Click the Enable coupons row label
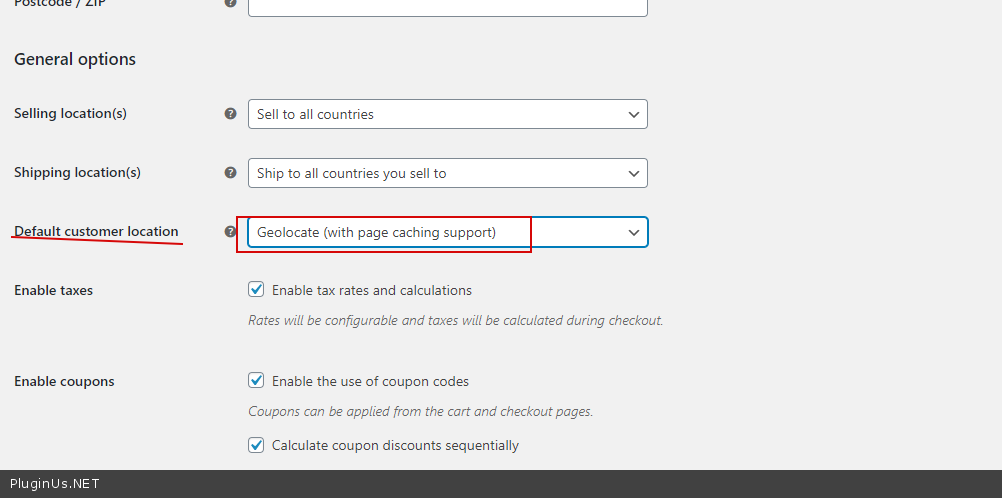The height and width of the screenshot is (498, 1002). click(x=64, y=382)
